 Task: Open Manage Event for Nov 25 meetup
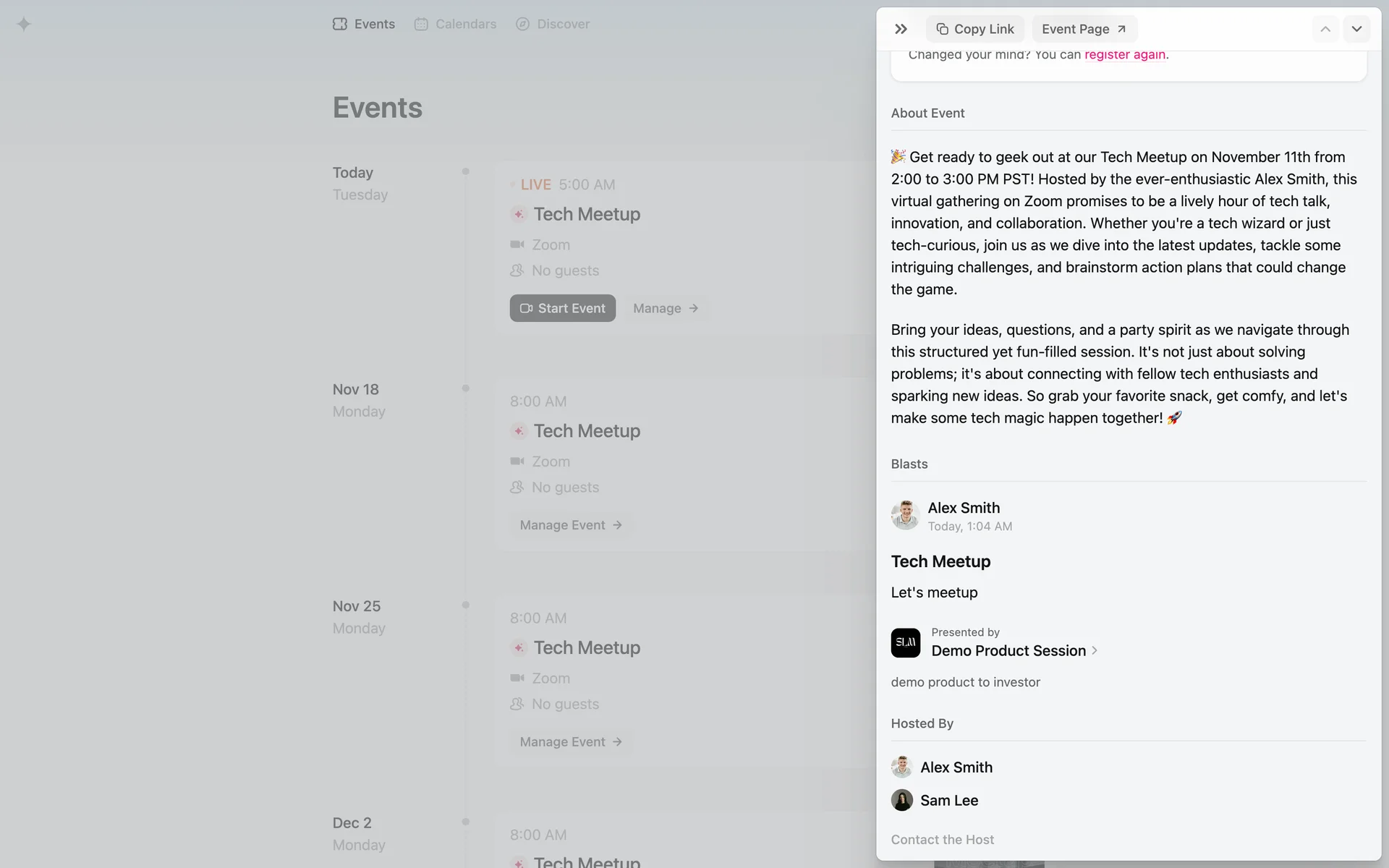pyautogui.click(x=570, y=742)
